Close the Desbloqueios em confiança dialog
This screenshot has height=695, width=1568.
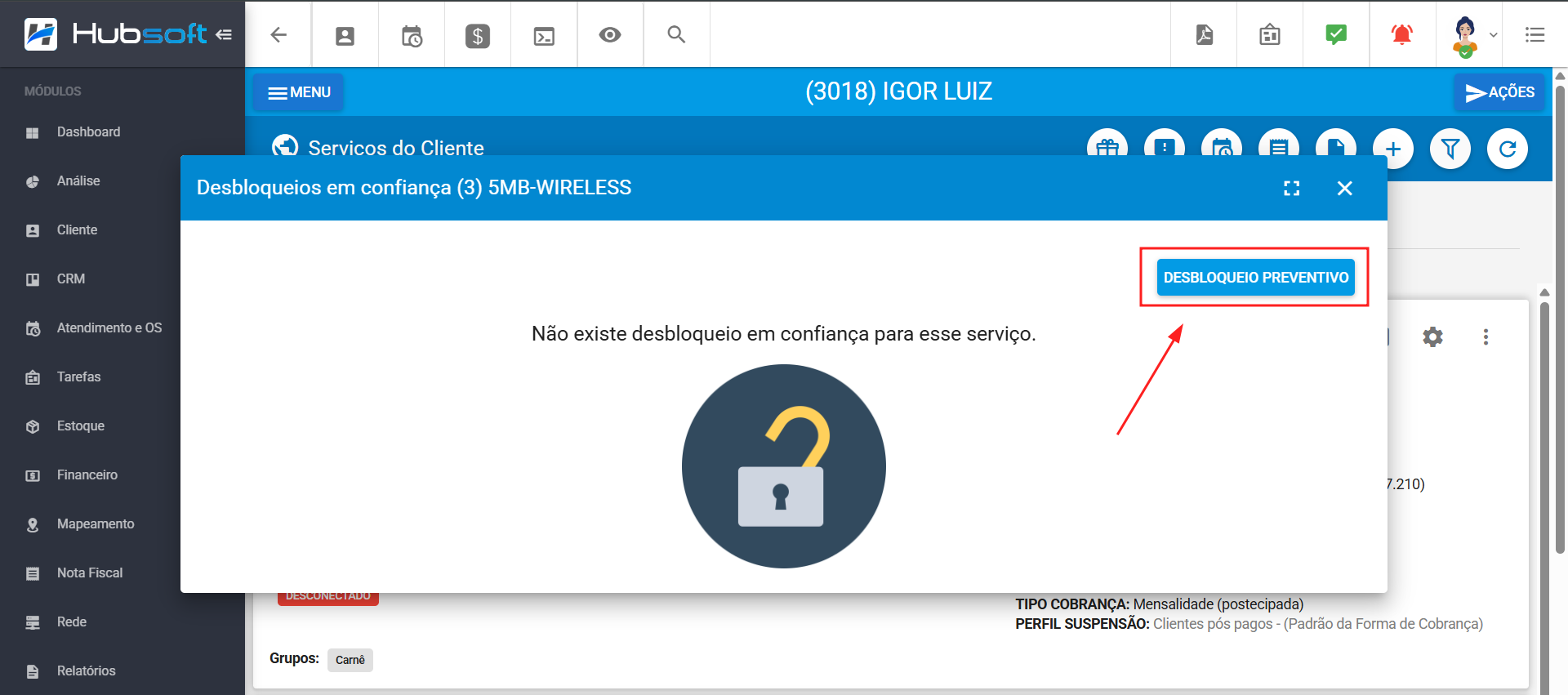click(x=1345, y=189)
